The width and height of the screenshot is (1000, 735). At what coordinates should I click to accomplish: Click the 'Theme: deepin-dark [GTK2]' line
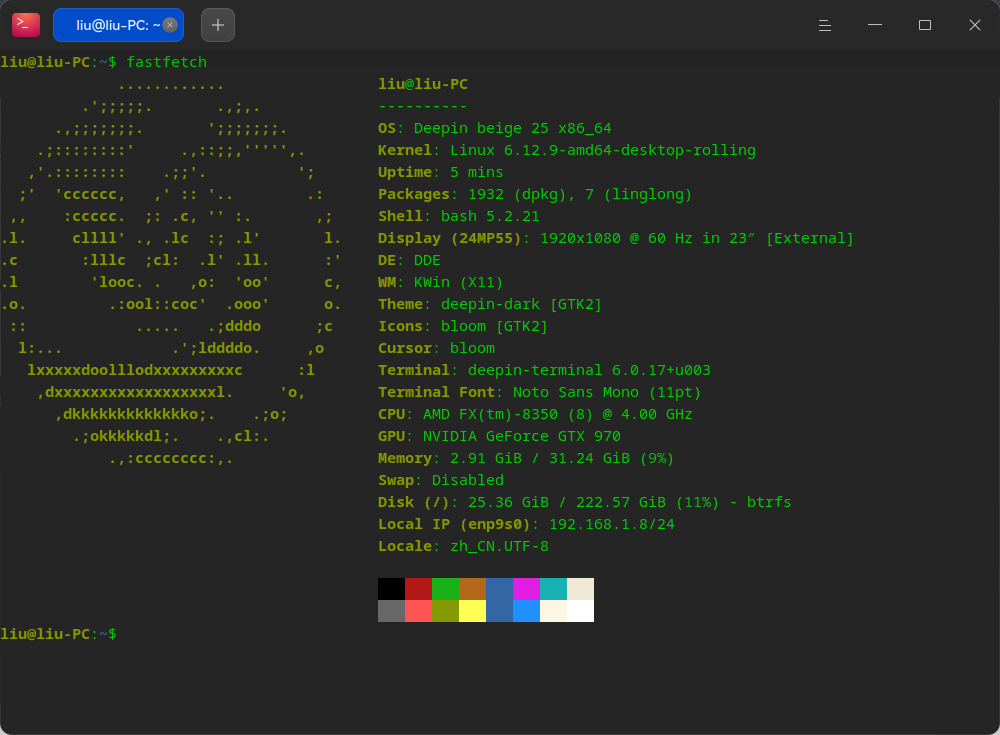click(490, 304)
